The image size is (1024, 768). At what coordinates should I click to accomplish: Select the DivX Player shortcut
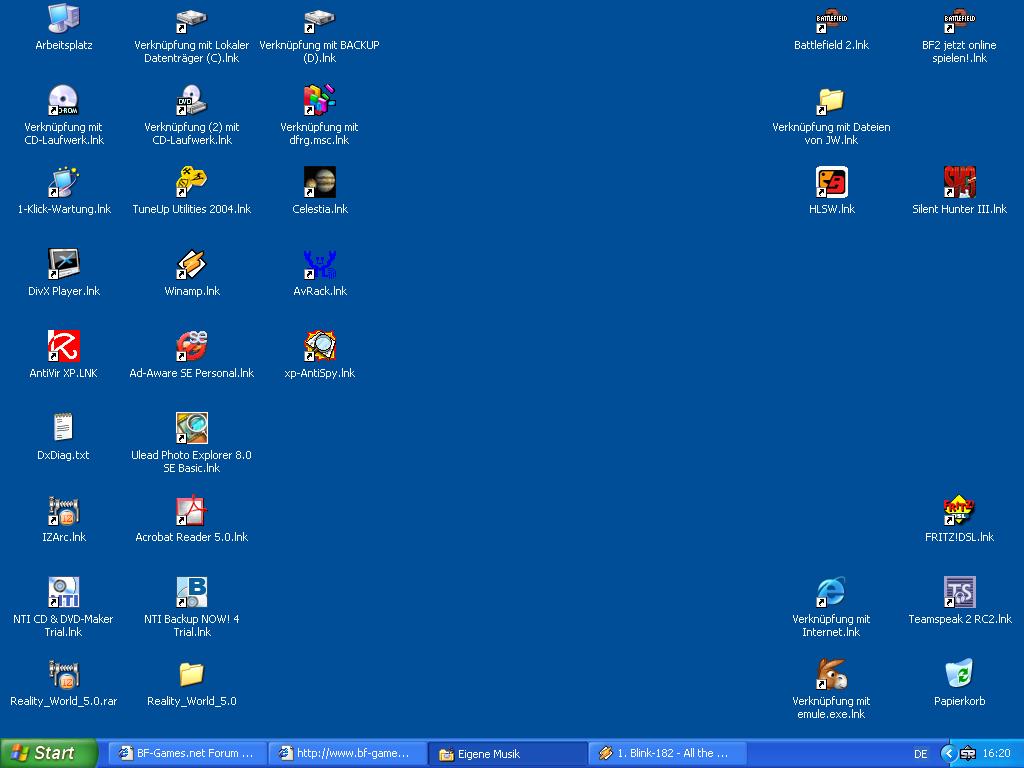coord(63,265)
